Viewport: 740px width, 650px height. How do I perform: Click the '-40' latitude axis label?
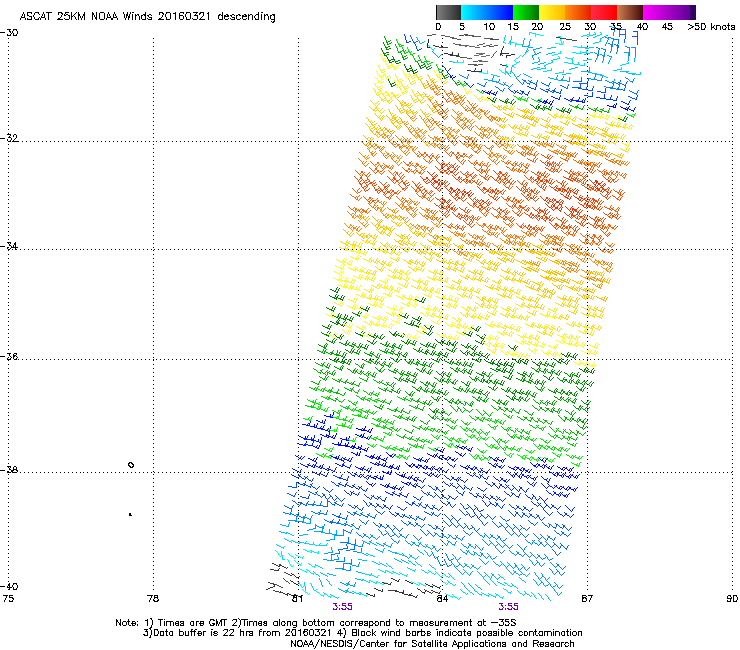[x=9, y=586]
